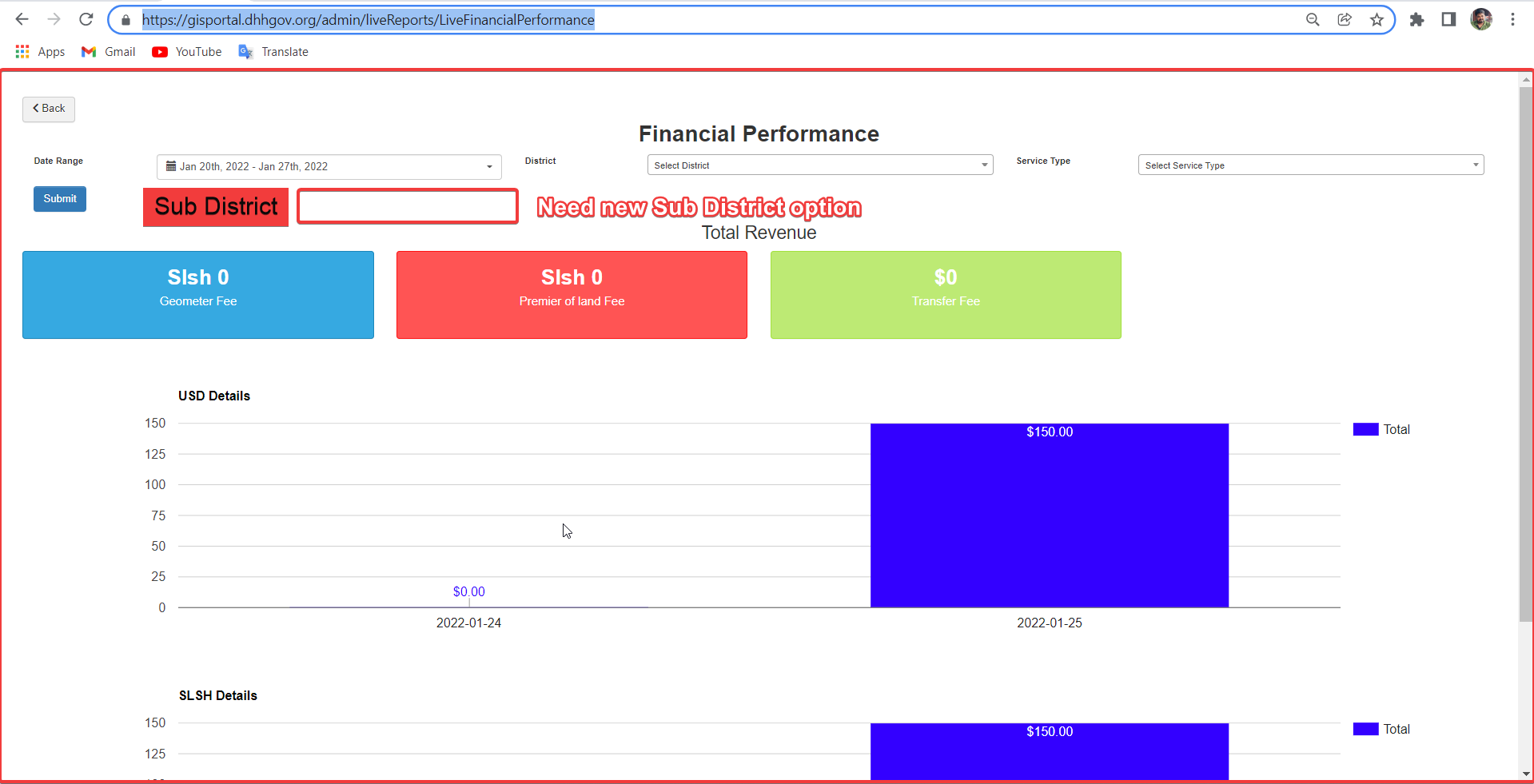The image size is (1534, 784).
Task: Open the Translate bookmark
Action: tap(273, 52)
